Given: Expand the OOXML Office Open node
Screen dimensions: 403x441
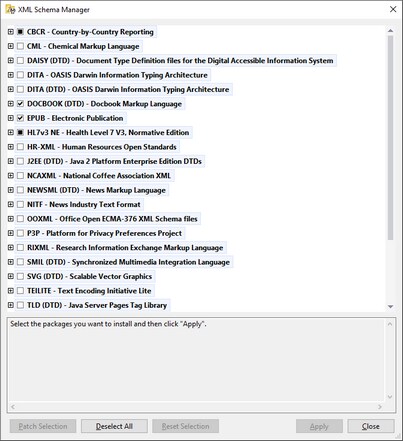Looking at the screenshot, I should pyautogui.click(x=11, y=219).
